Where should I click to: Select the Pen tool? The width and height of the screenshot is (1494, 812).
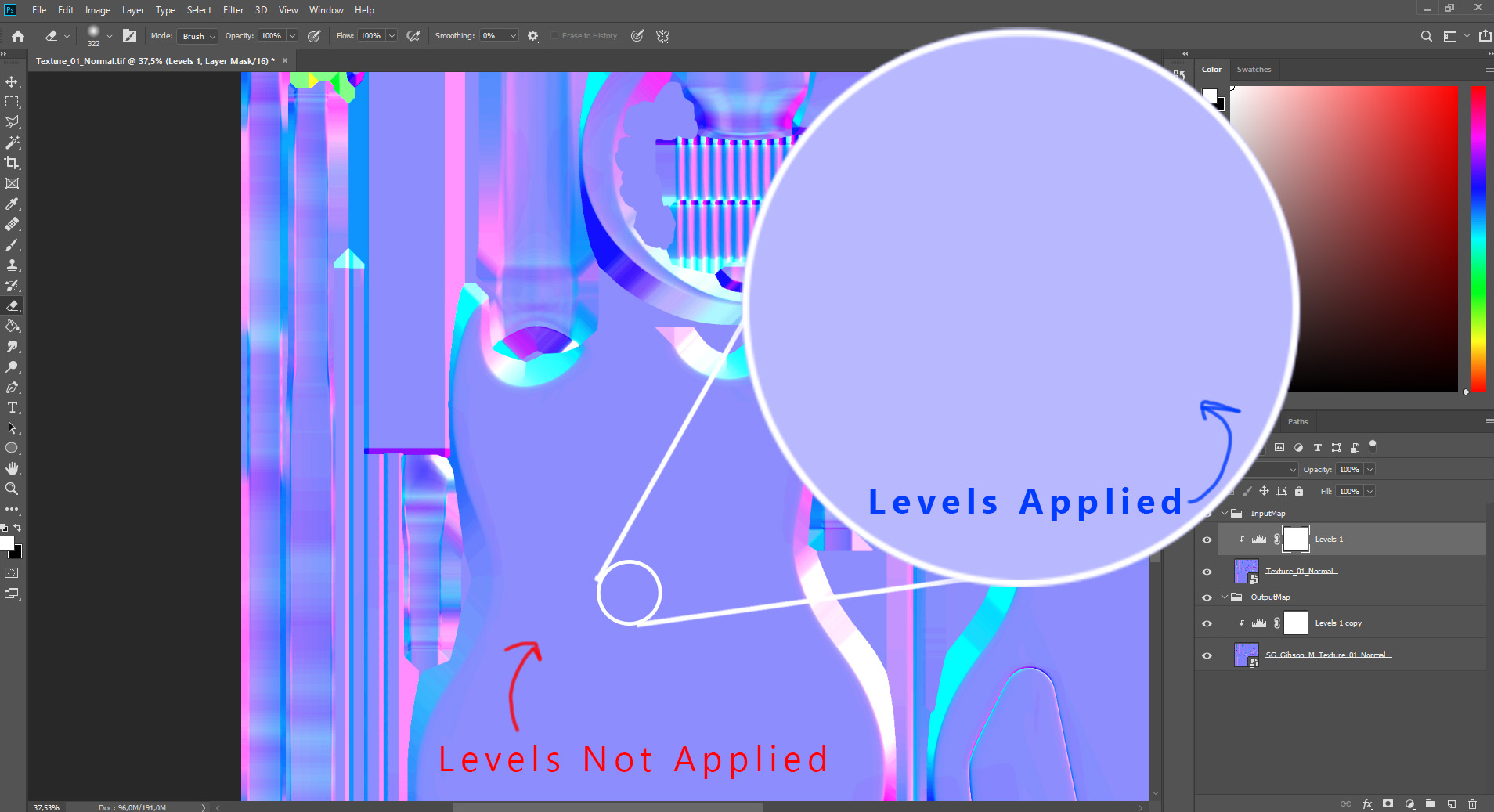[x=12, y=387]
